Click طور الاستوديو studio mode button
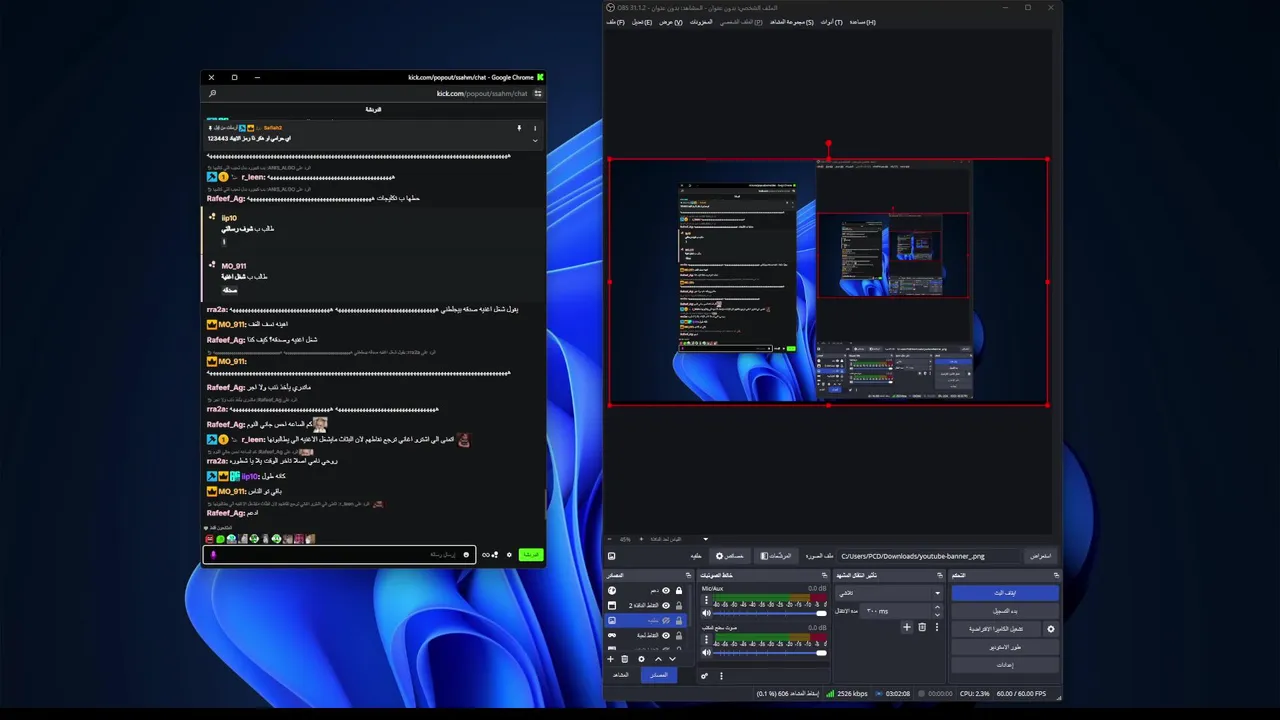 [1005, 647]
